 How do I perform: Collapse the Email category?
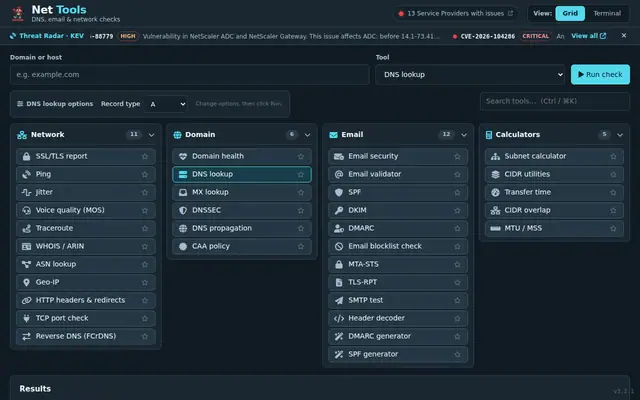[464, 135]
